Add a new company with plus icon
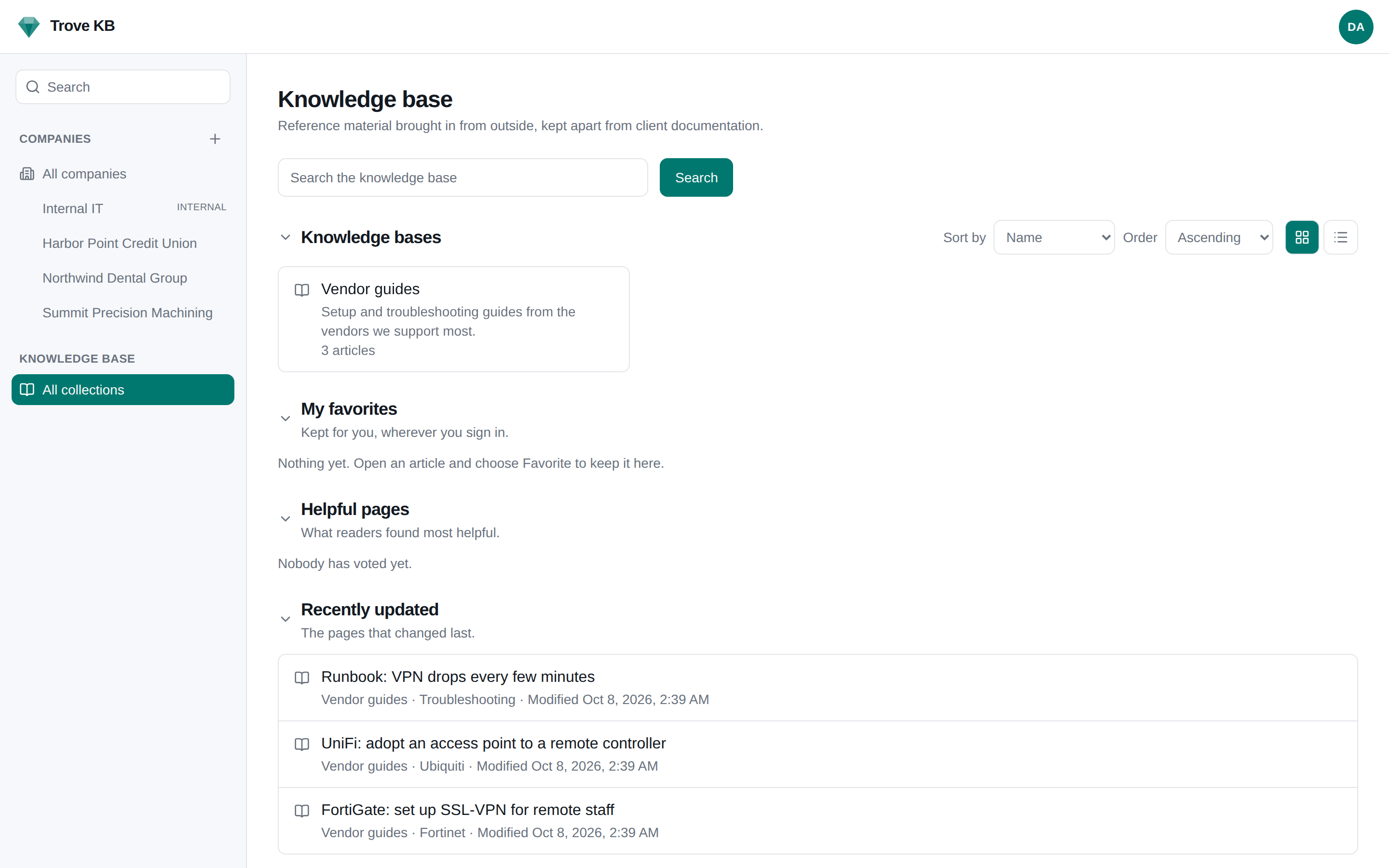The height and width of the screenshot is (868, 1389). (x=215, y=139)
